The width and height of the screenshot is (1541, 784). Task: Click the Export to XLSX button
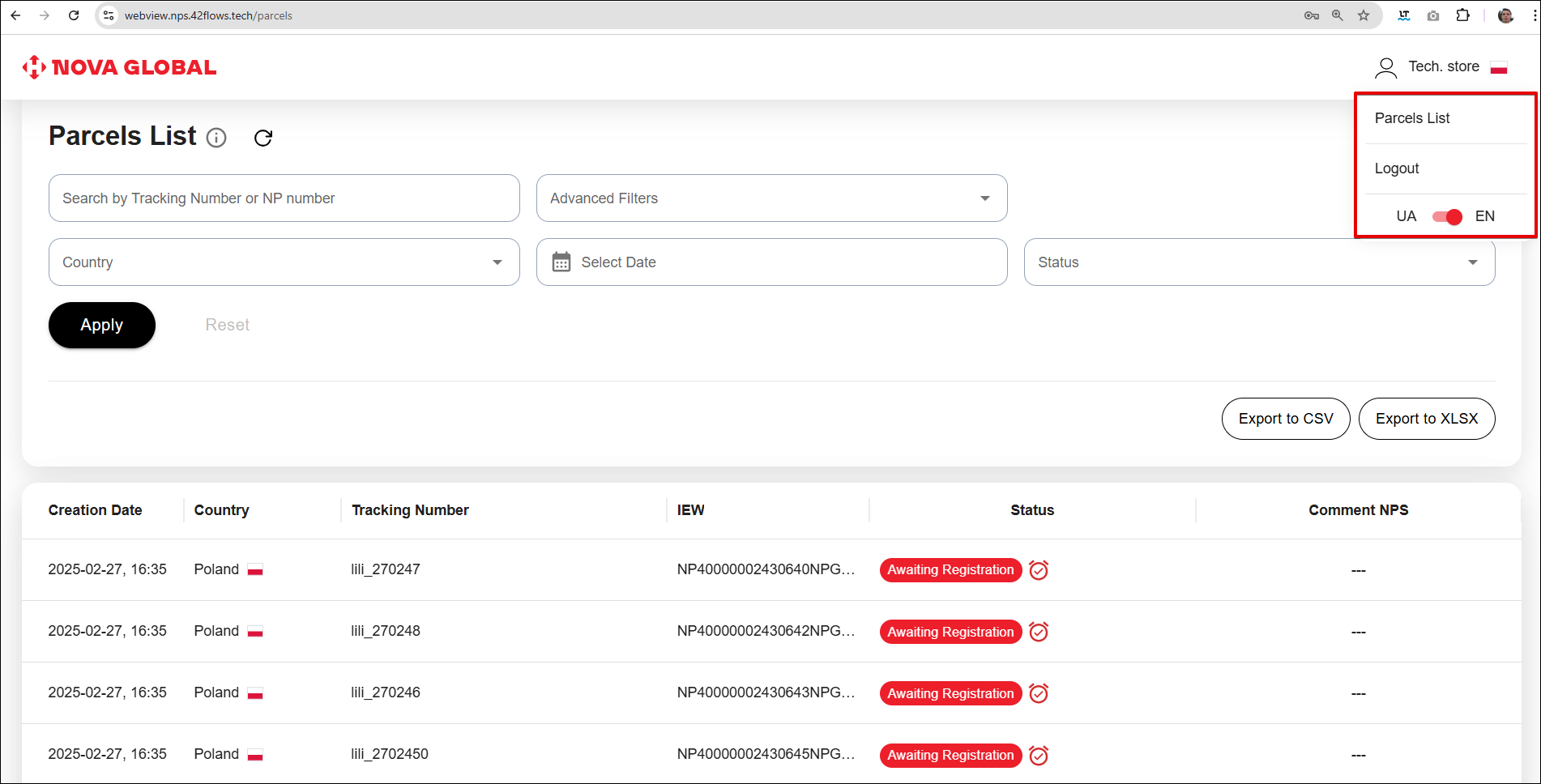pyautogui.click(x=1426, y=419)
